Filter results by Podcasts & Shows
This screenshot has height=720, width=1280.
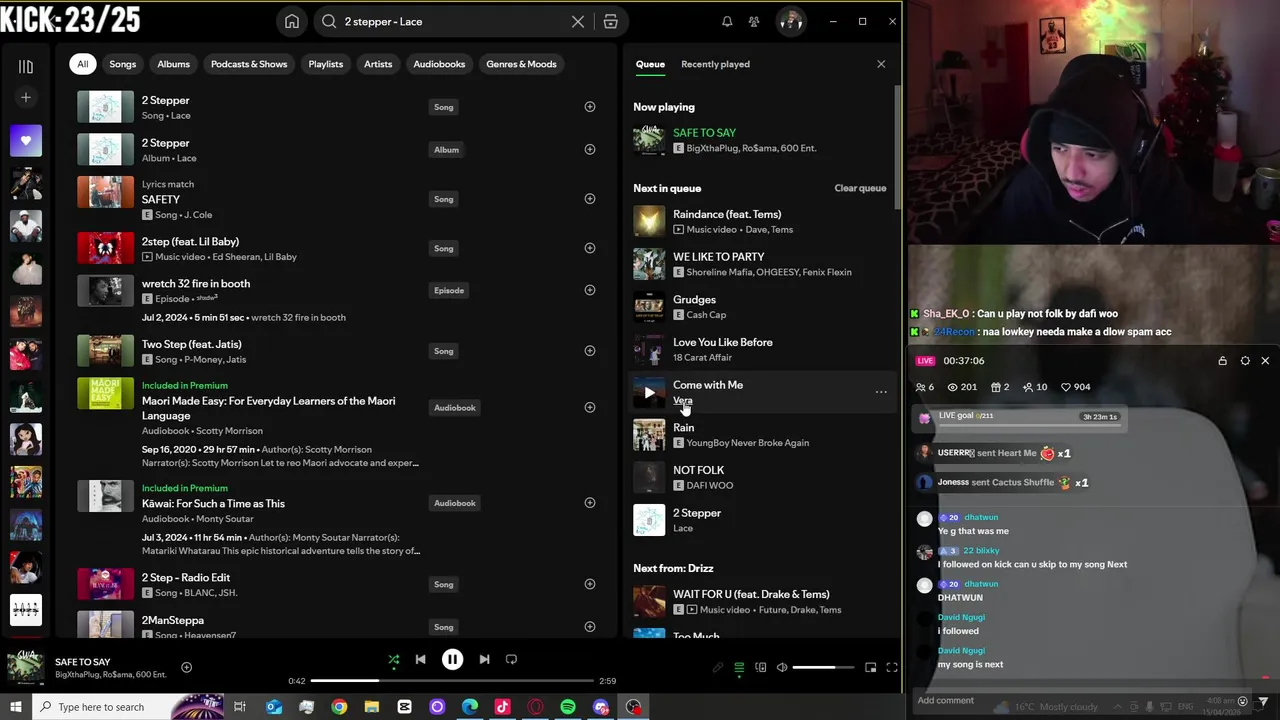[249, 64]
